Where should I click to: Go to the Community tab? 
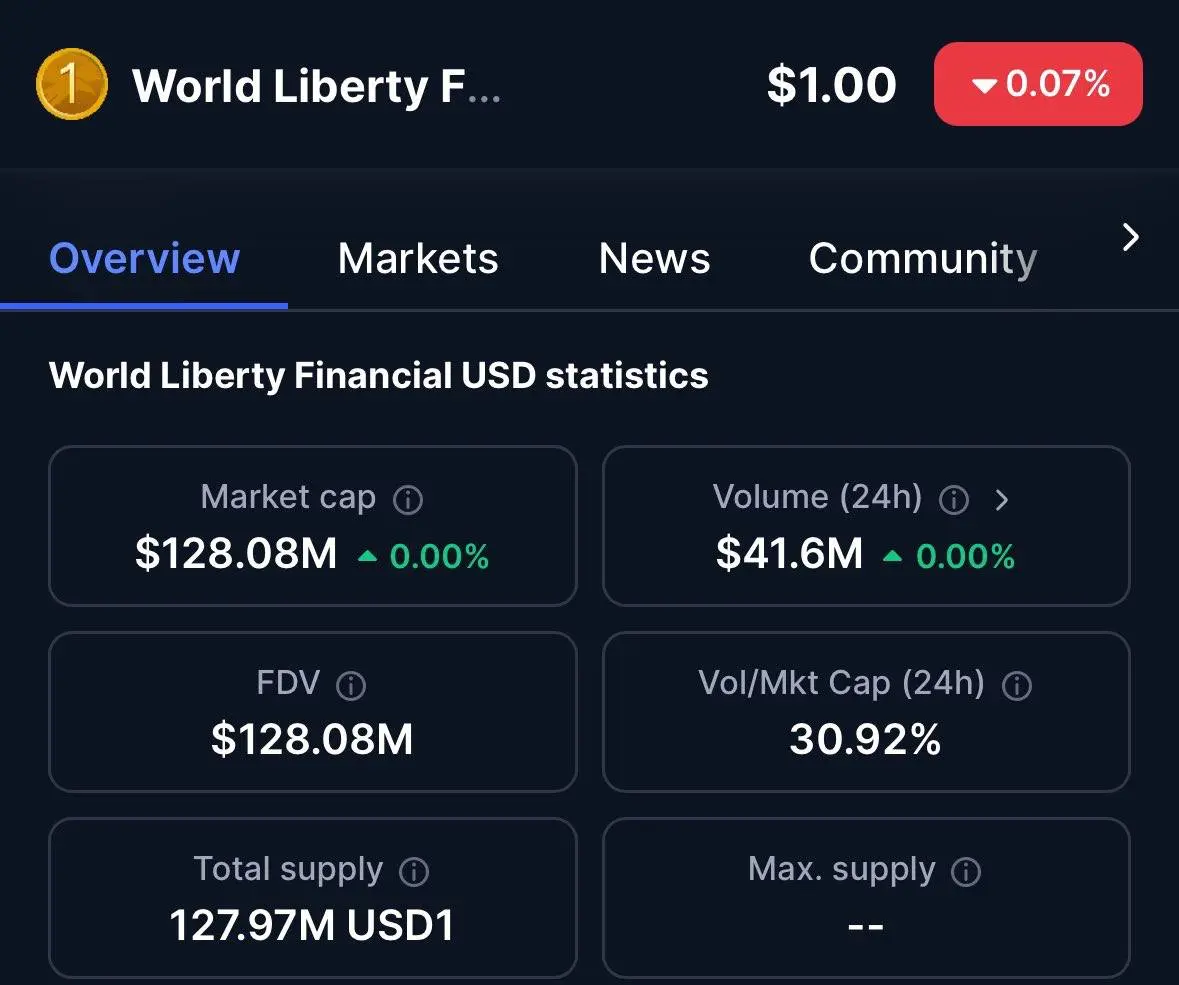[x=923, y=259]
